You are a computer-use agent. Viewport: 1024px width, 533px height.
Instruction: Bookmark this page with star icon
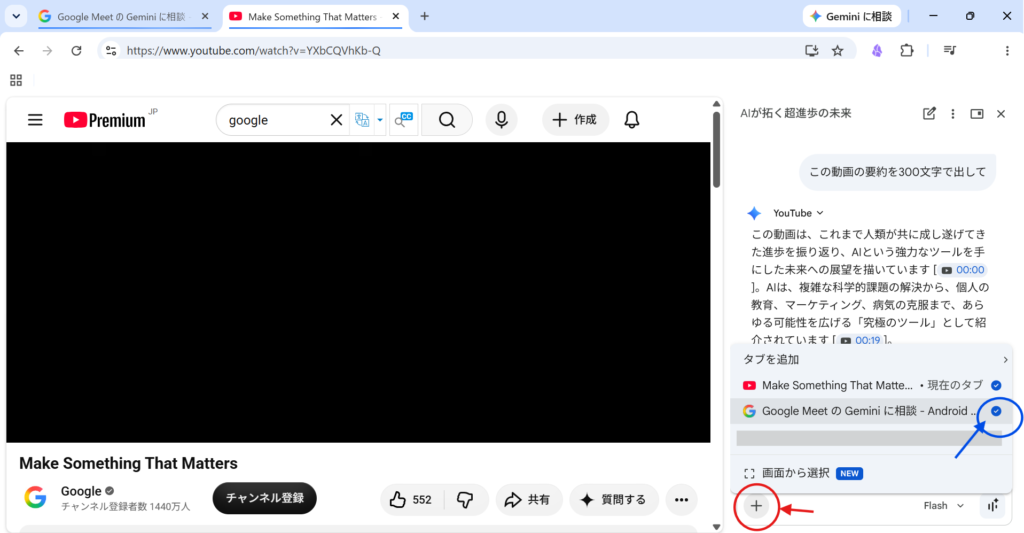tap(837, 50)
